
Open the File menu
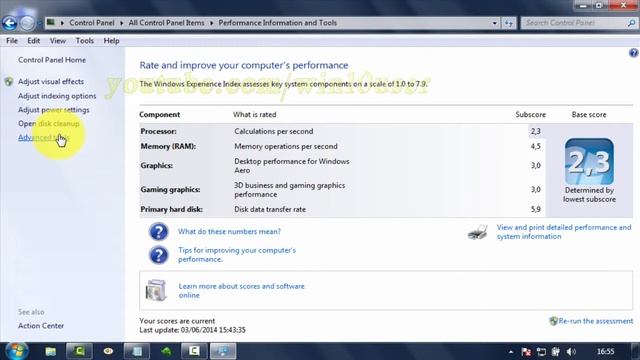click(x=12, y=41)
